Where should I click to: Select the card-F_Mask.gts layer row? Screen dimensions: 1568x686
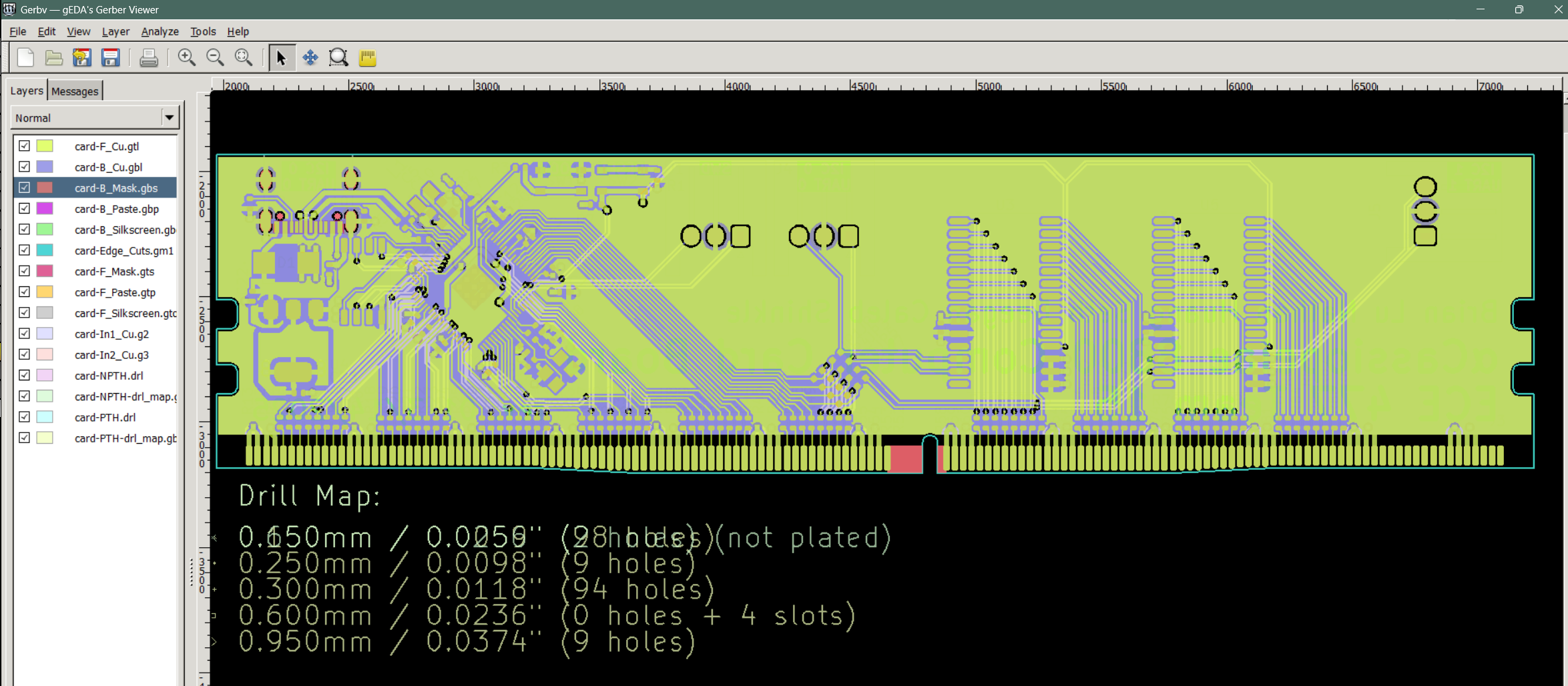(114, 272)
